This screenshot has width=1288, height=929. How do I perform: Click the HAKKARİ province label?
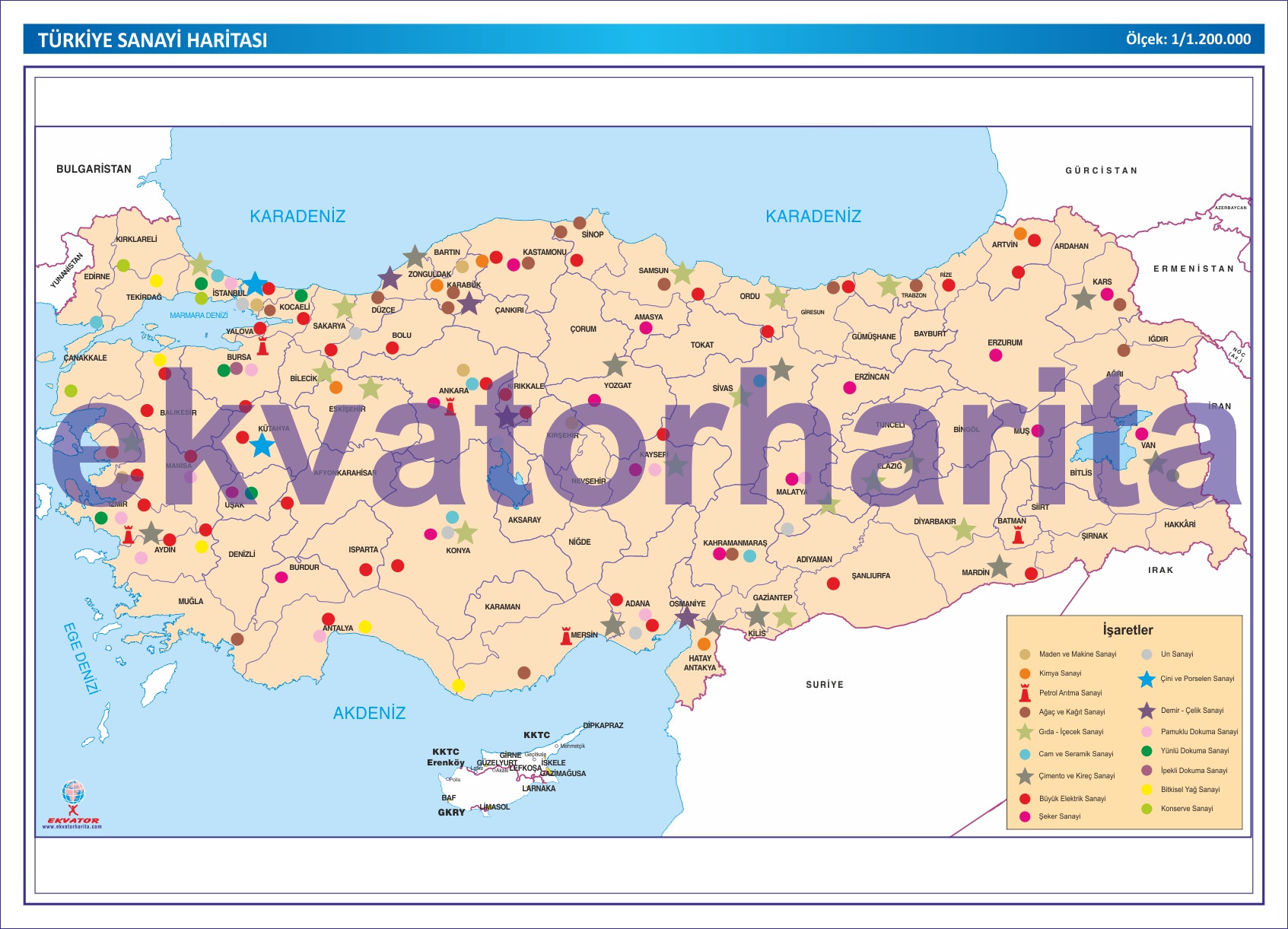coord(1180,524)
